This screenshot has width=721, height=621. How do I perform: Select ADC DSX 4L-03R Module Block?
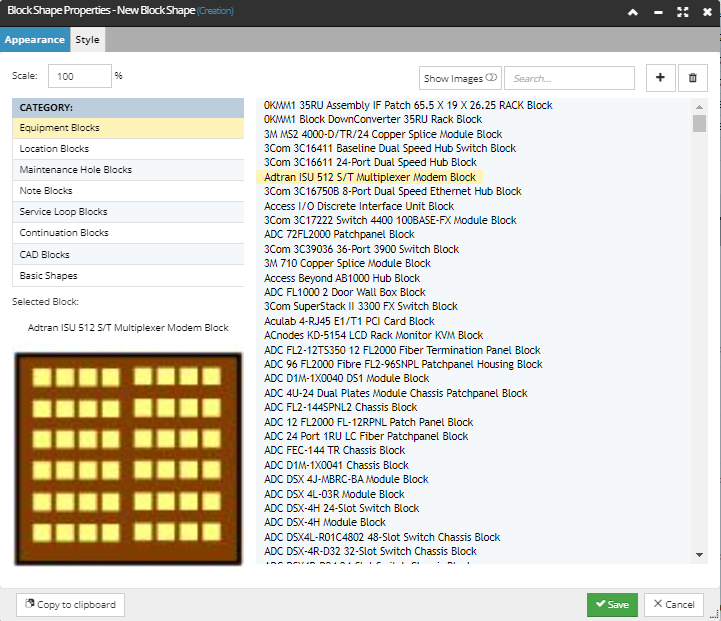[334, 495]
